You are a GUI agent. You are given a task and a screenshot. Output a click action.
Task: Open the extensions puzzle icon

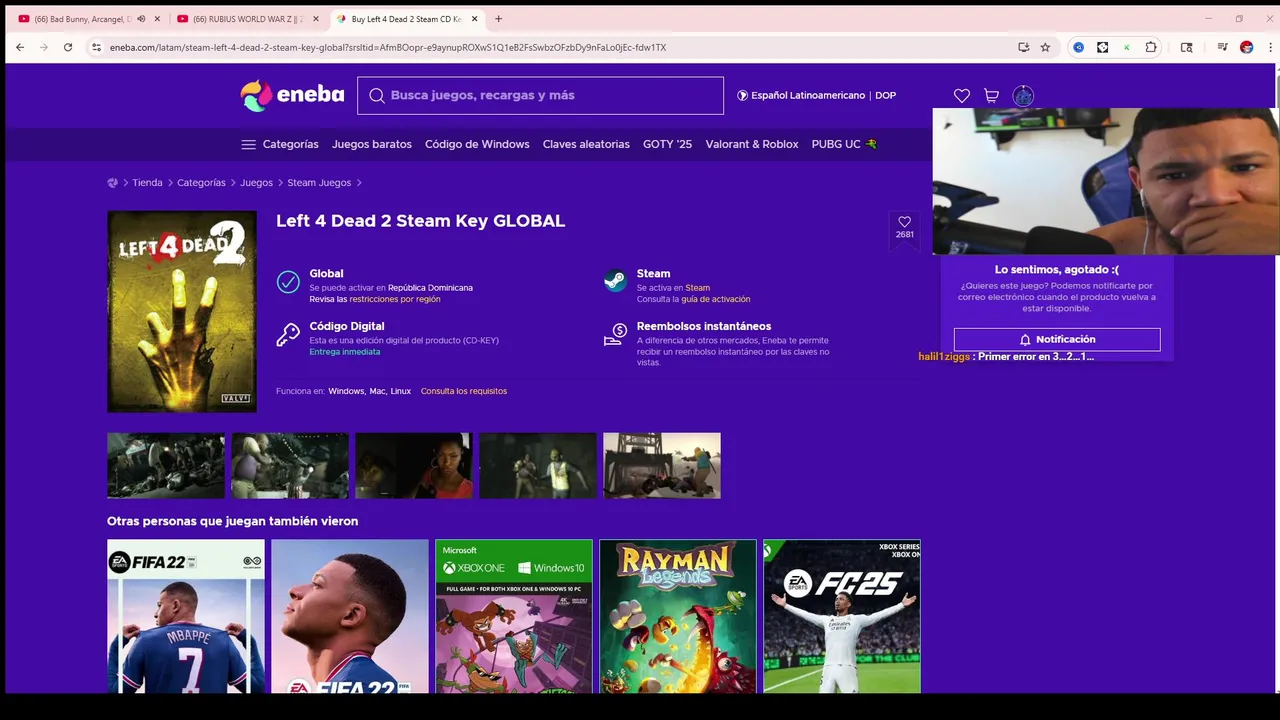tap(1151, 47)
